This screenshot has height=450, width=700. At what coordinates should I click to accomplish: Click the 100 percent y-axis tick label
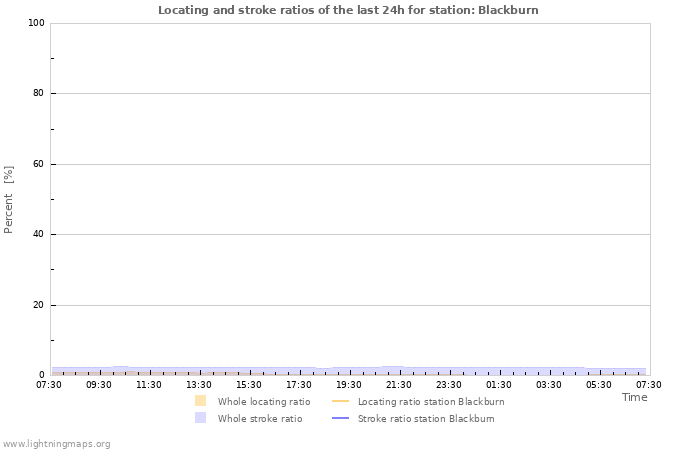pyautogui.click(x=35, y=23)
